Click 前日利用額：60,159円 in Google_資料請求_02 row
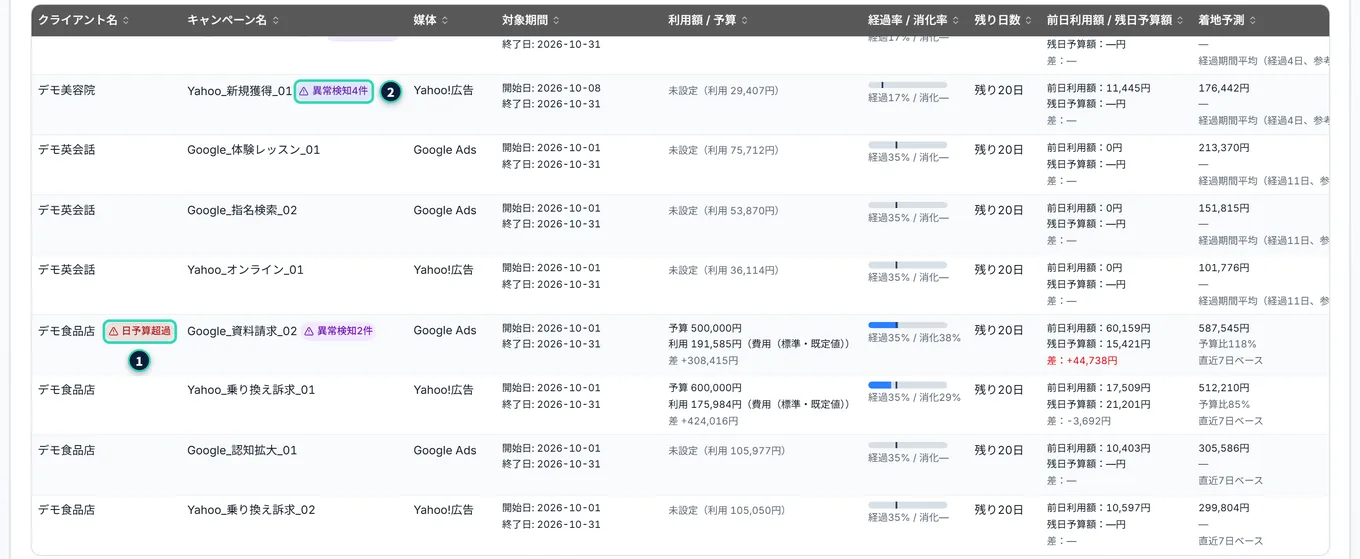Image resolution: width=1360 pixels, height=559 pixels. [x=1099, y=328]
